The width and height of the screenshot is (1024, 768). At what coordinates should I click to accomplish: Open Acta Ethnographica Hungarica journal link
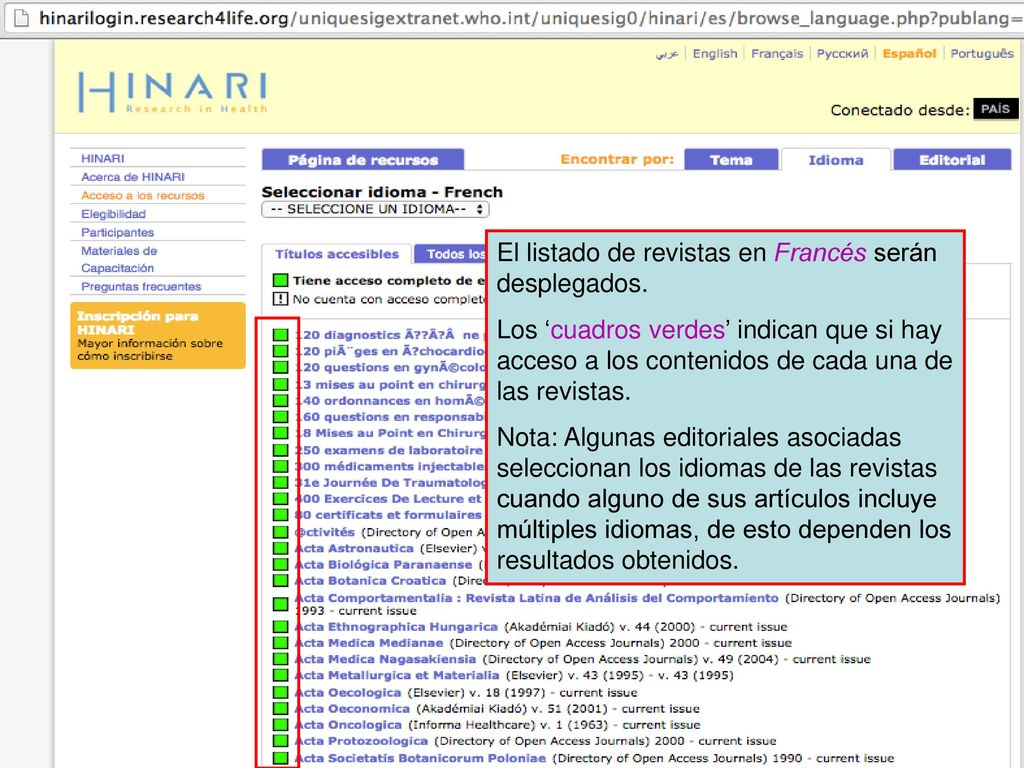point(396,626)
